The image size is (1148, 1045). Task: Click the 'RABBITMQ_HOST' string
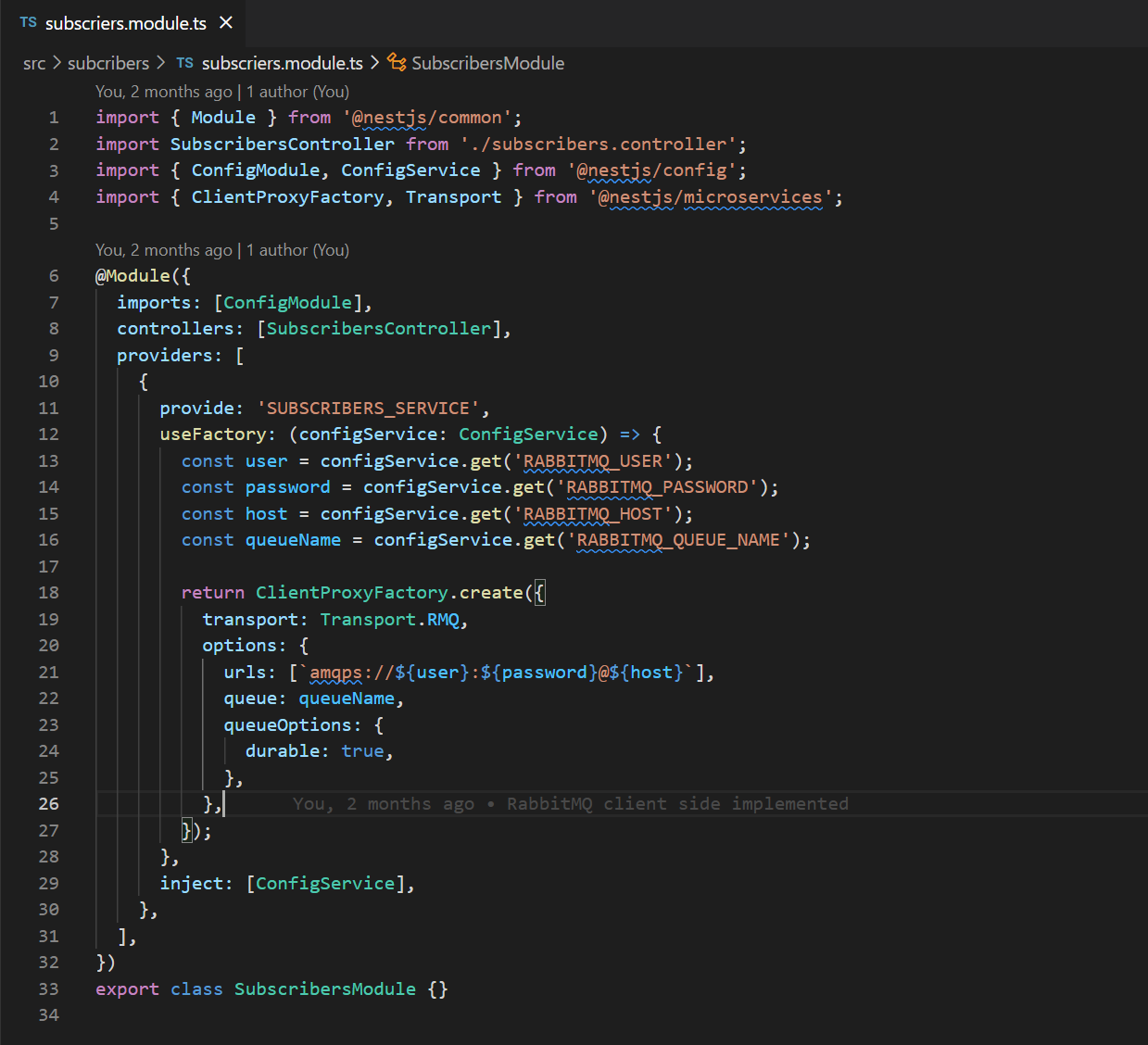[x=593, y=514]
